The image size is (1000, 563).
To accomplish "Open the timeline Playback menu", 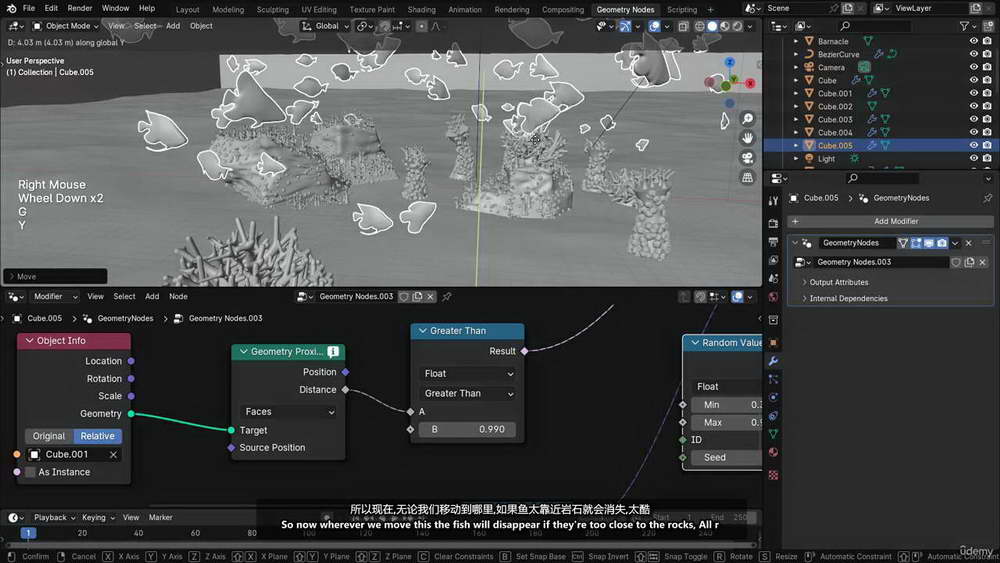I will [x=54, y=518].
